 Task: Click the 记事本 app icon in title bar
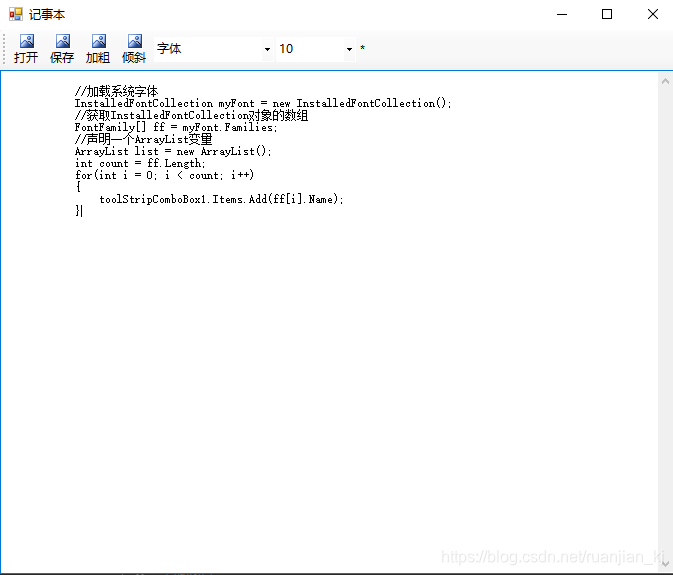point(15,14)
